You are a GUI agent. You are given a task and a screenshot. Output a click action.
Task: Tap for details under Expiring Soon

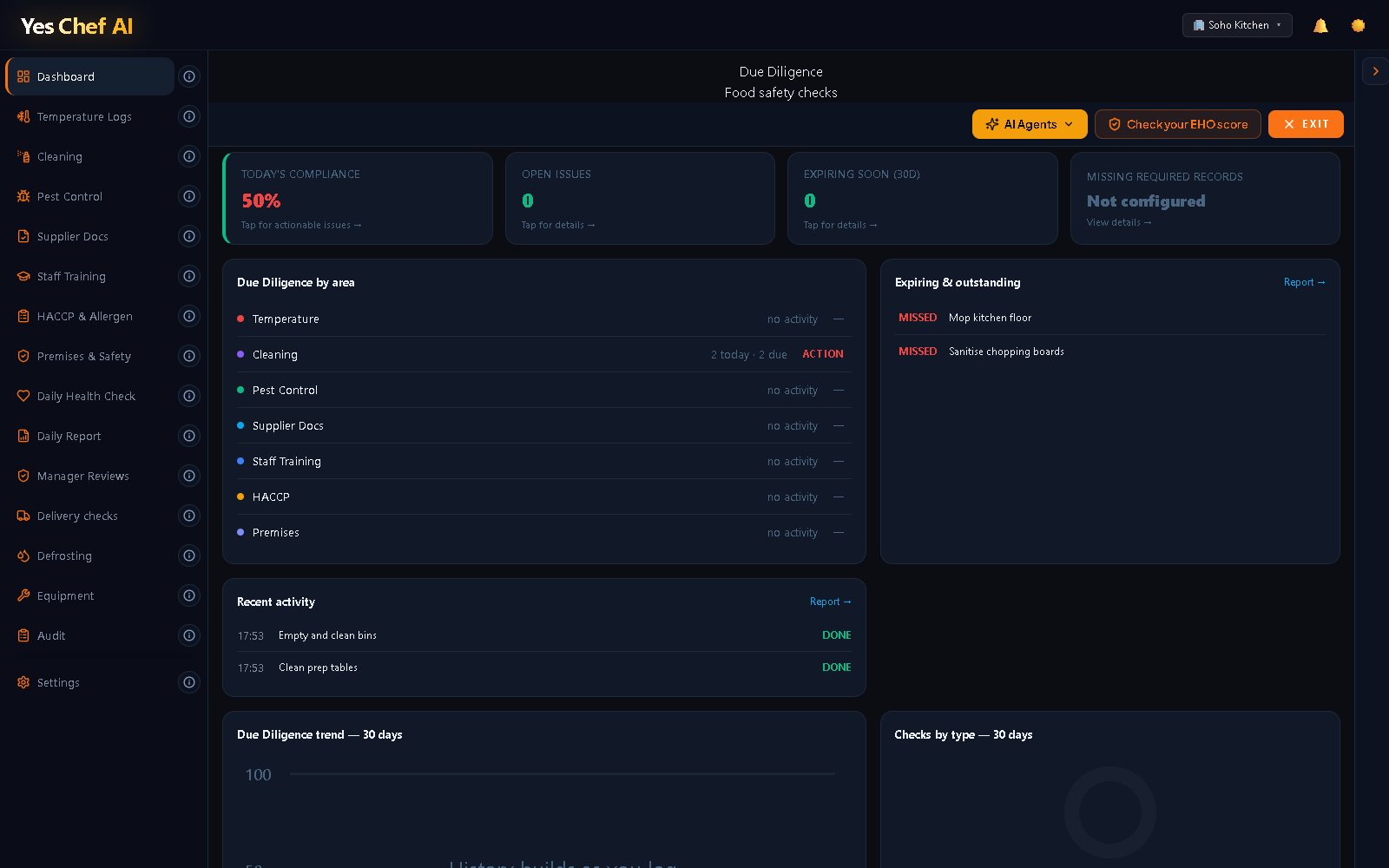840,225
